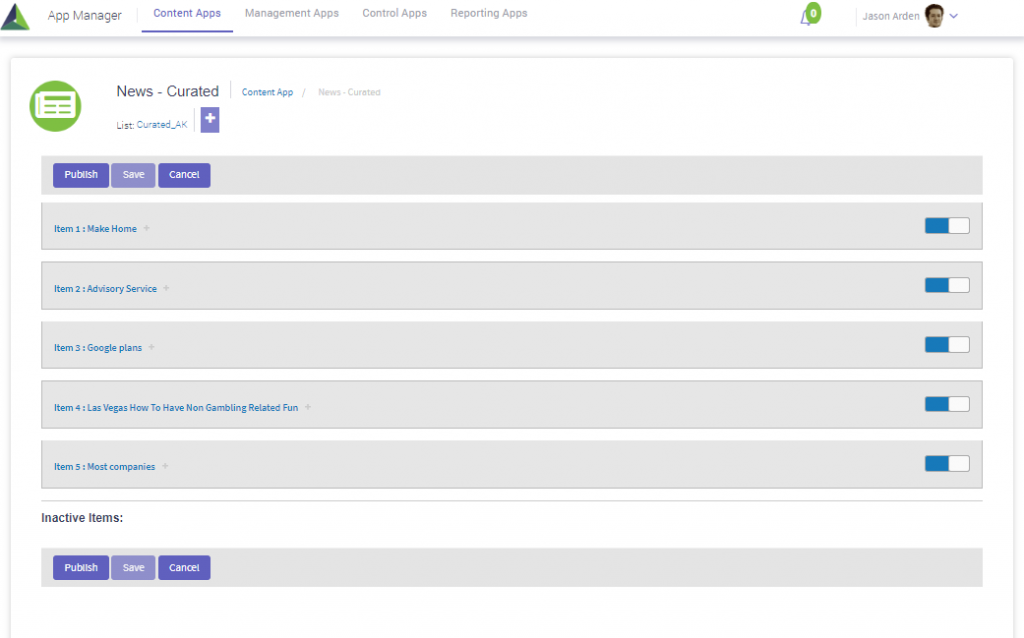Click the plus icon beside Google plans

pos(151,347)
